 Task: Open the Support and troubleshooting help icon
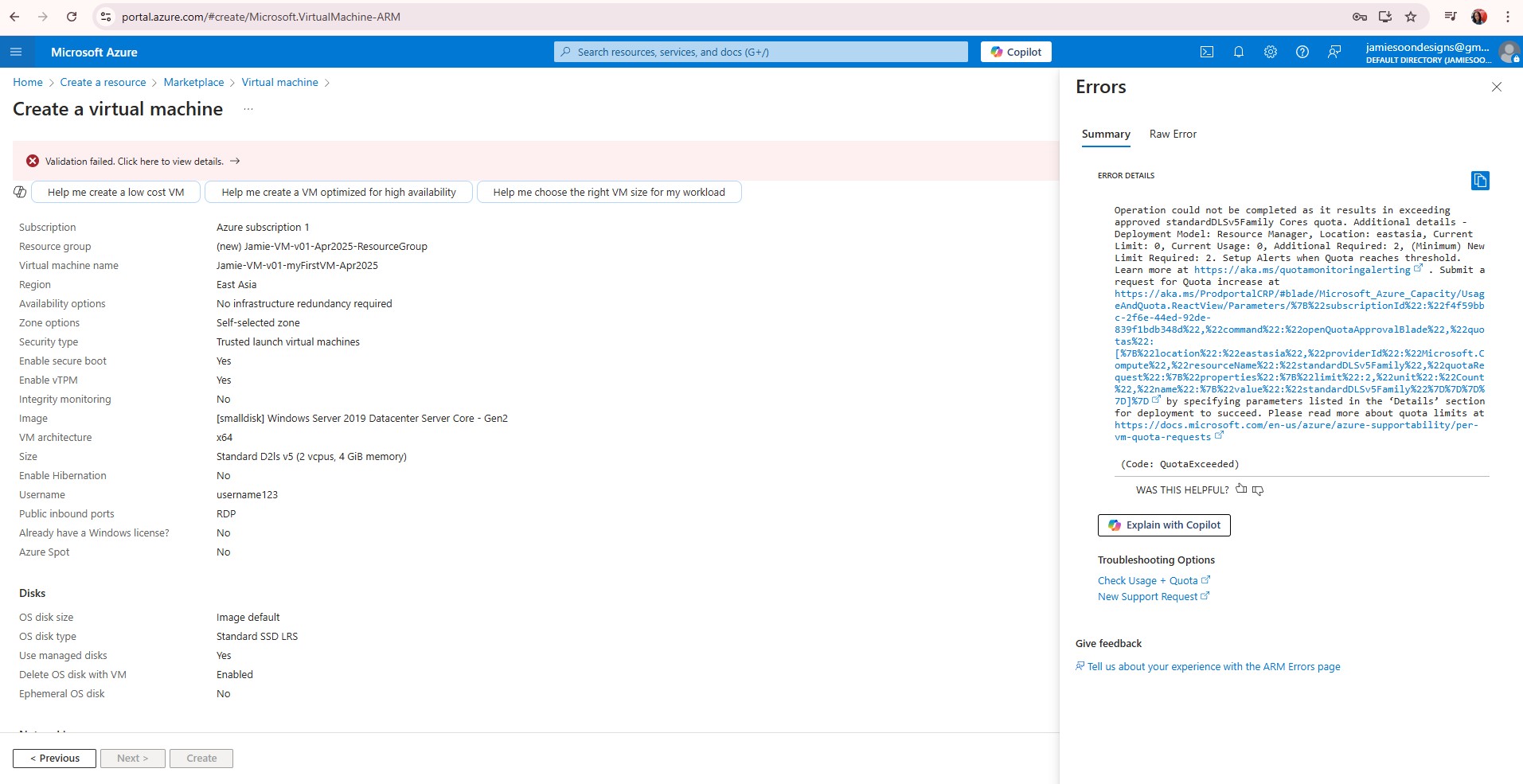point(1302,52)
